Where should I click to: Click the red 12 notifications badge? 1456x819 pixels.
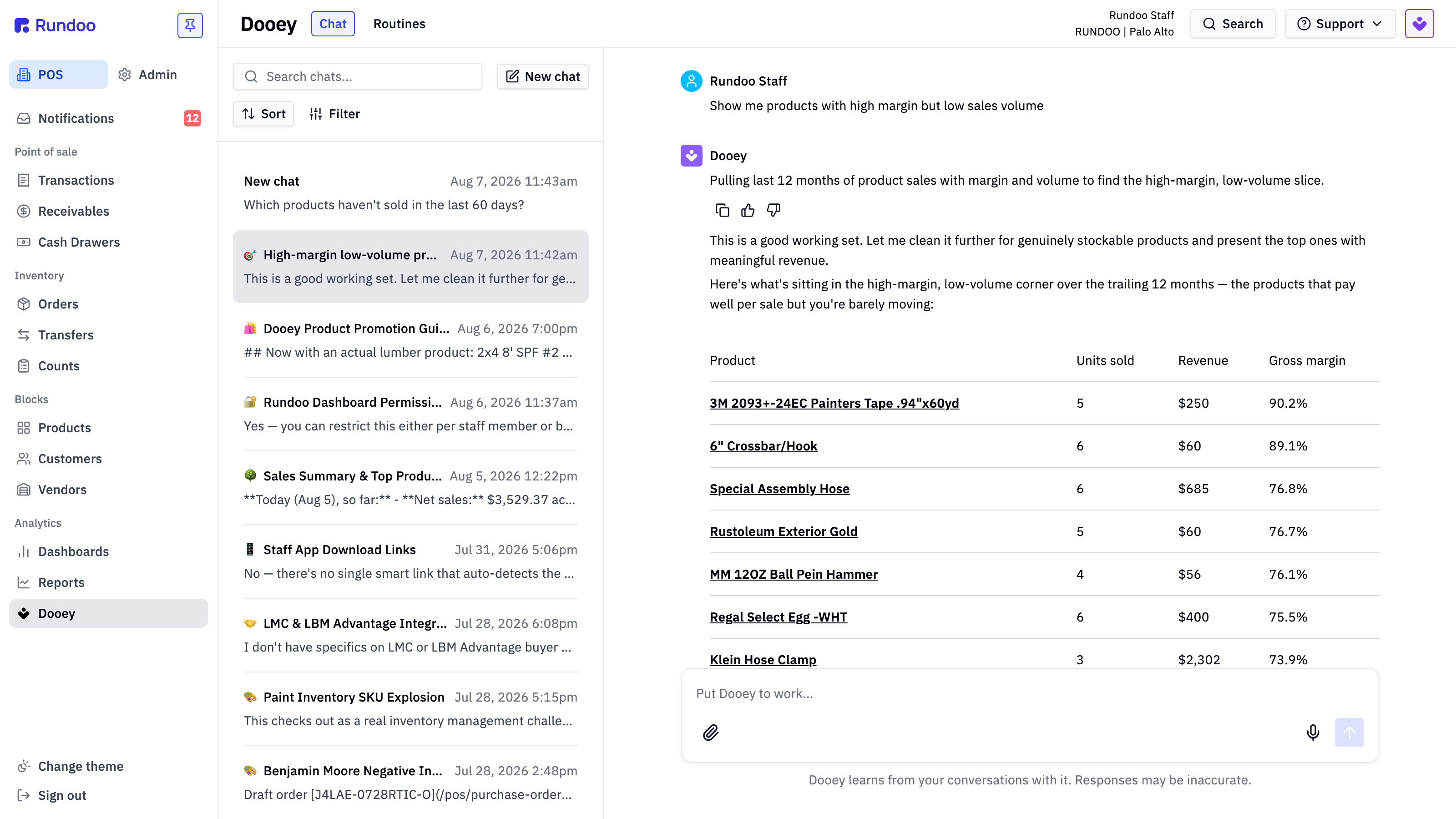[192, 118]
